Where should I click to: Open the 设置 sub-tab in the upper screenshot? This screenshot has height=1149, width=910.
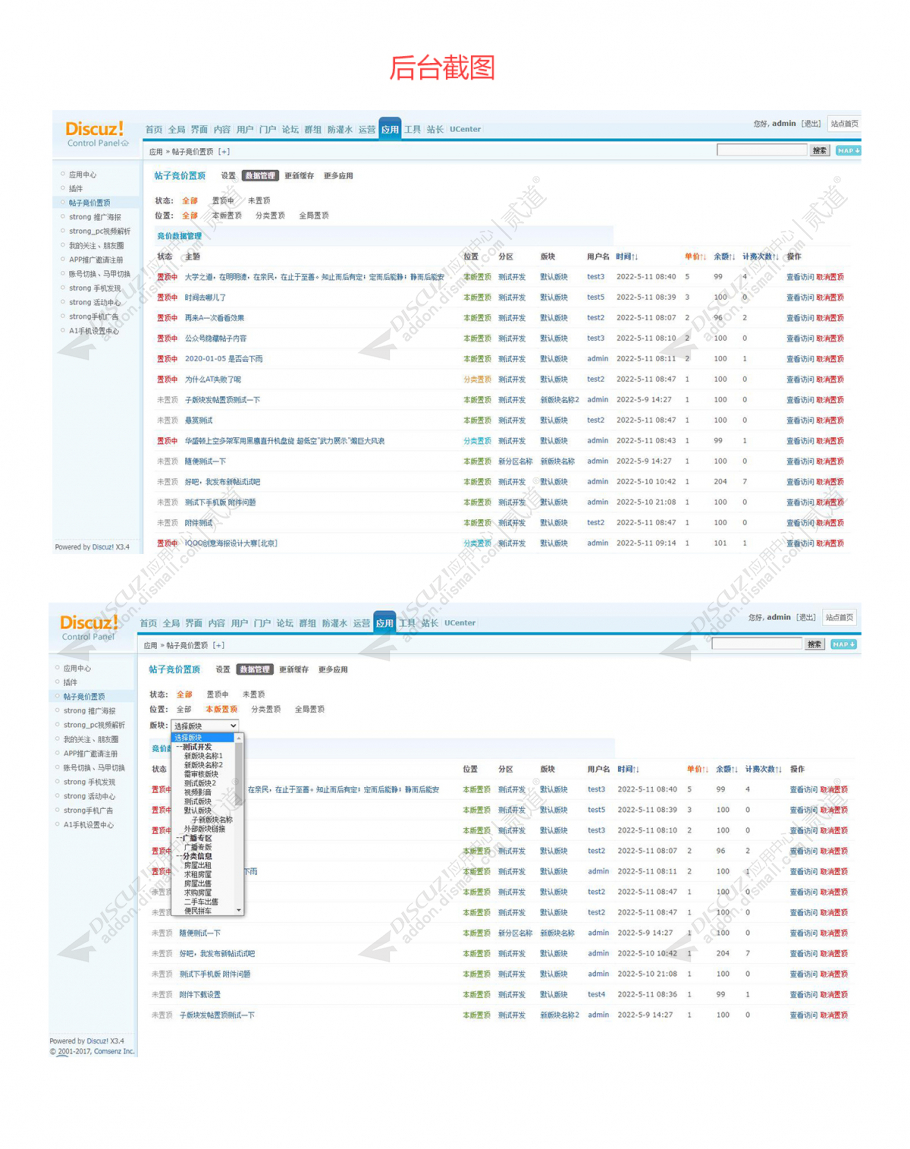tap(229, 176)
